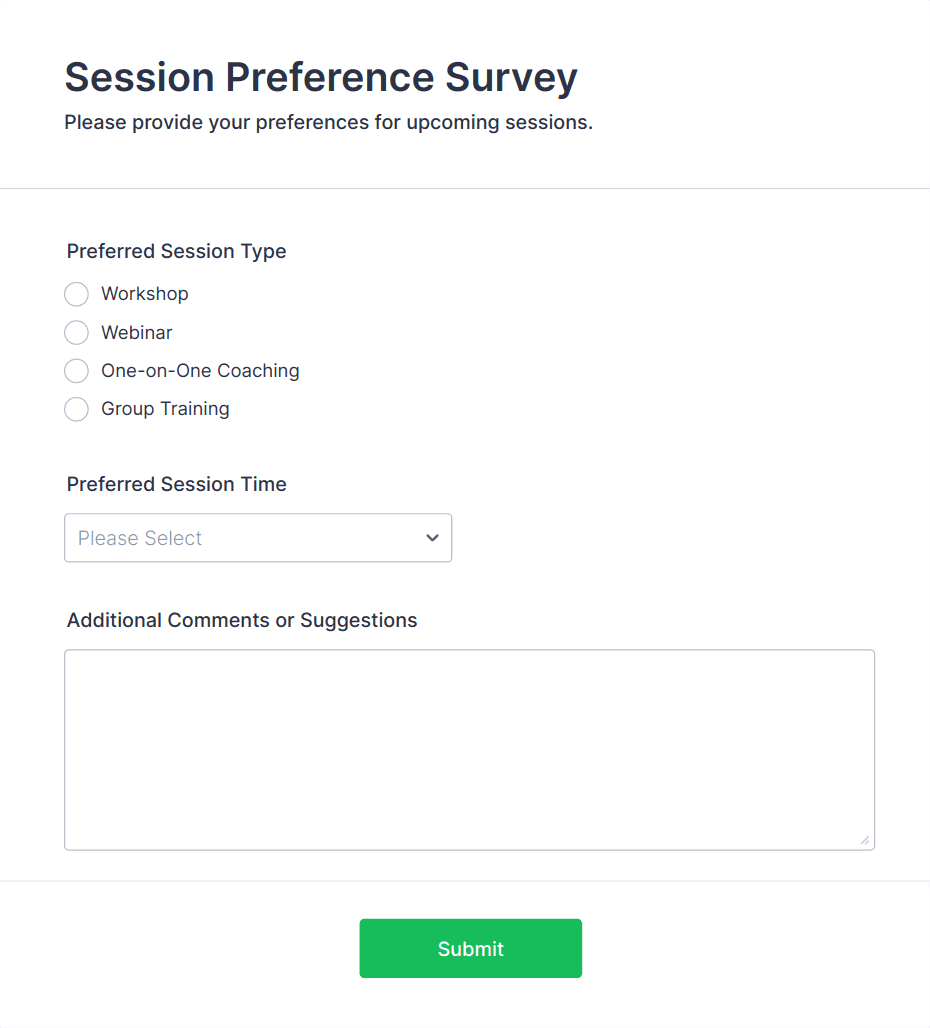This screenshot has height=1028, width=930.
Task: Click the Group Training label text
Action: 165,409
